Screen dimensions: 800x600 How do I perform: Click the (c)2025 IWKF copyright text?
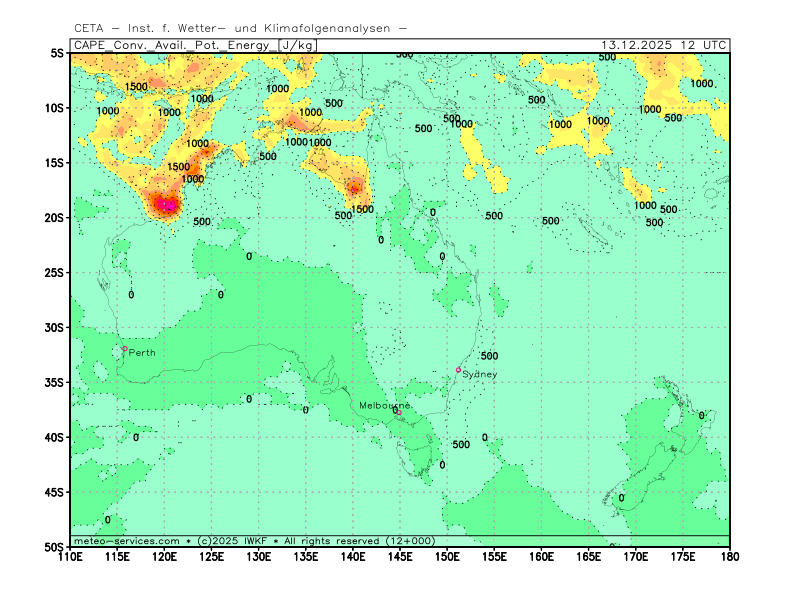[231, 541]
